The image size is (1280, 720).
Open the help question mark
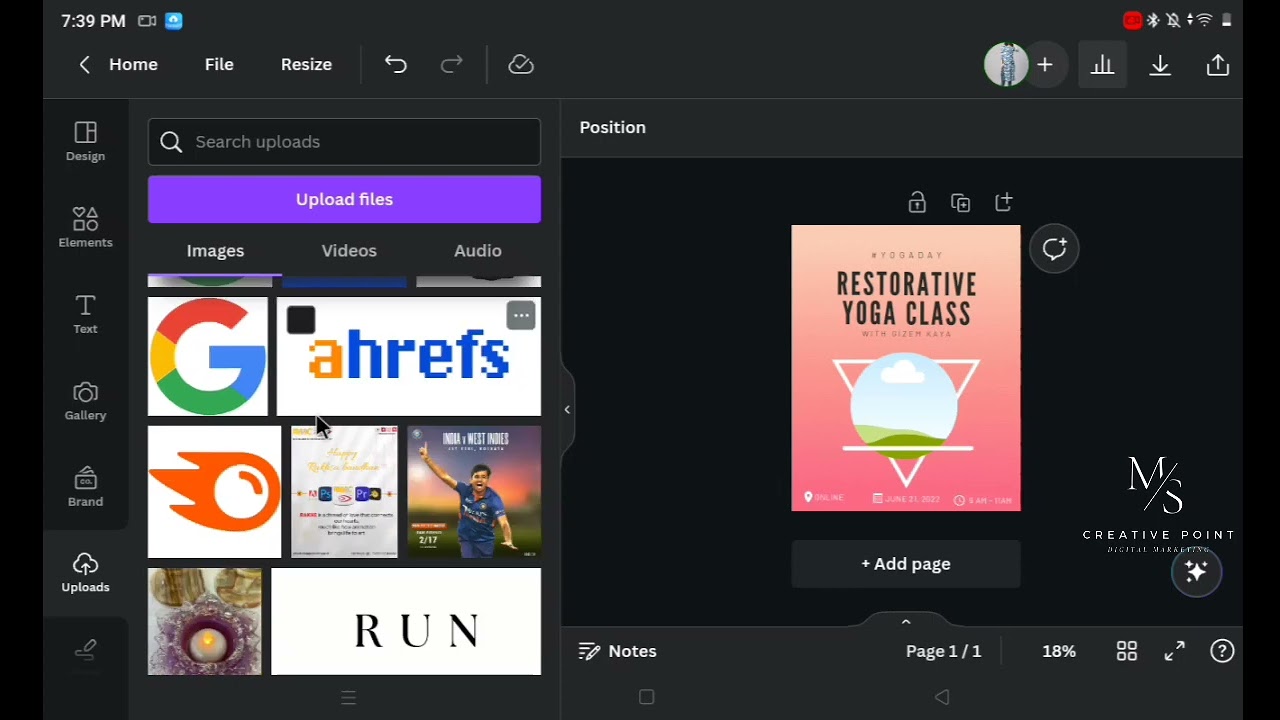tap(1222, 651)
